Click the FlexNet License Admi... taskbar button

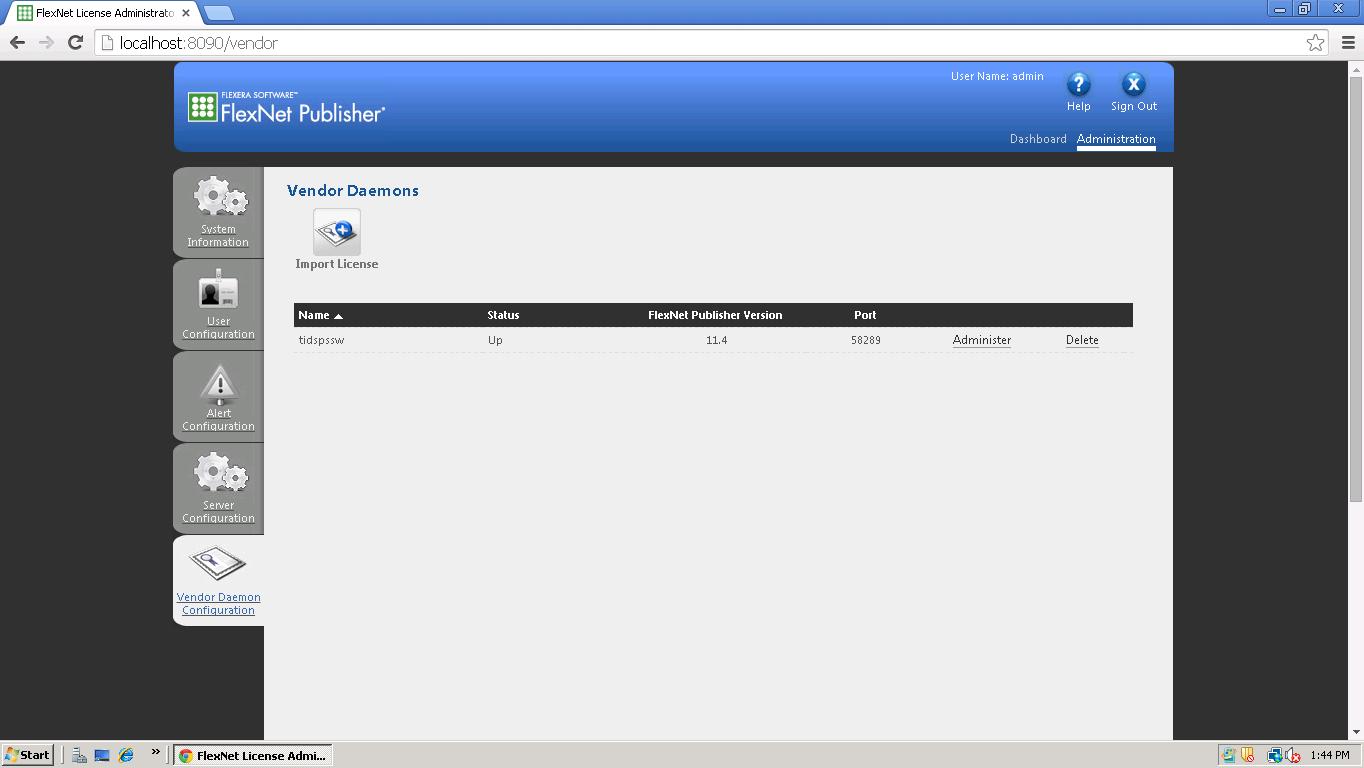click(x=253, y=755)
